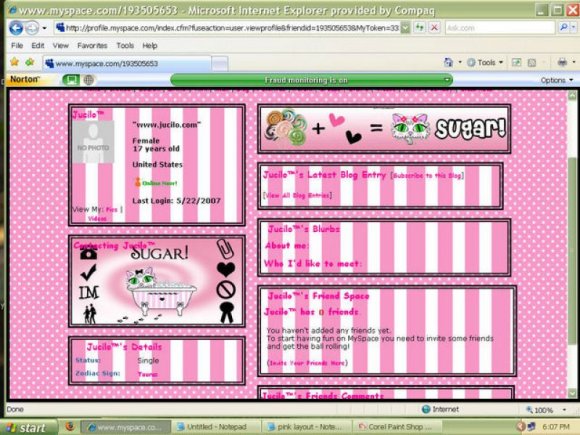This screenshot has height=435, width=580.
Task: Click the Home page toolbar icon
Action: tap(448, 63)
